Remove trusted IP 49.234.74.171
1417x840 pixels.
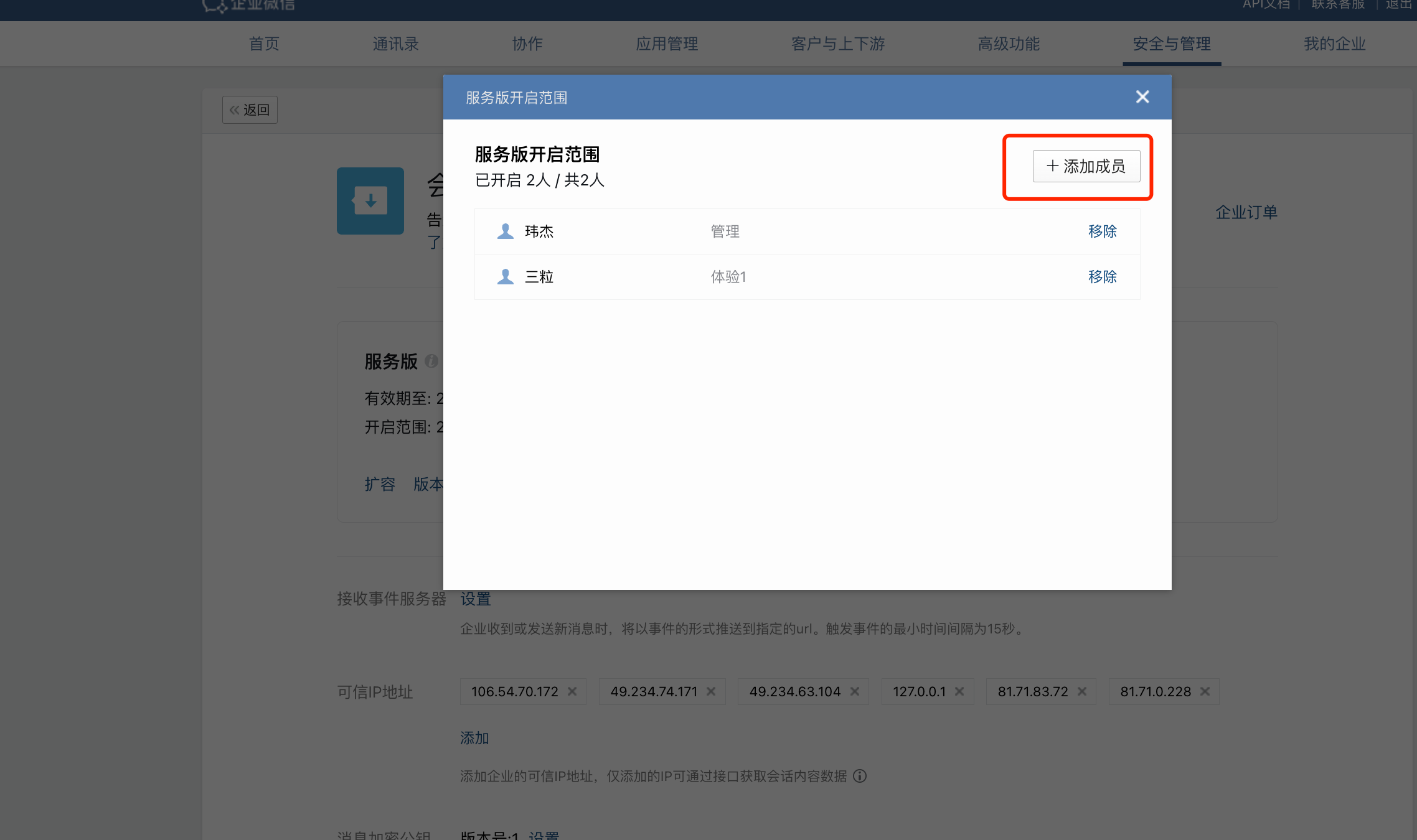(711, 692)
